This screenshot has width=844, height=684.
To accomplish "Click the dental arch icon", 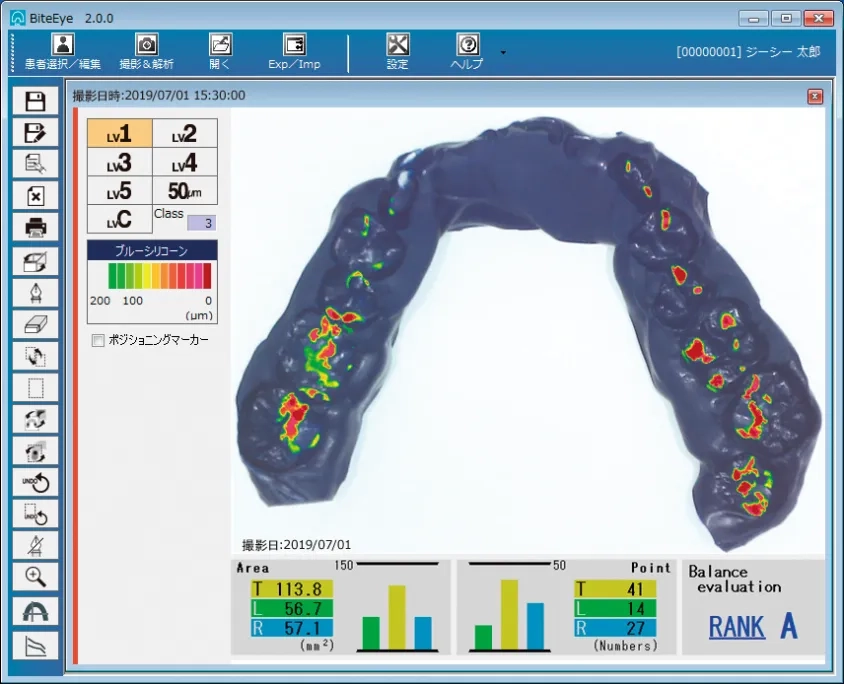I will click(x=36, y=611).
